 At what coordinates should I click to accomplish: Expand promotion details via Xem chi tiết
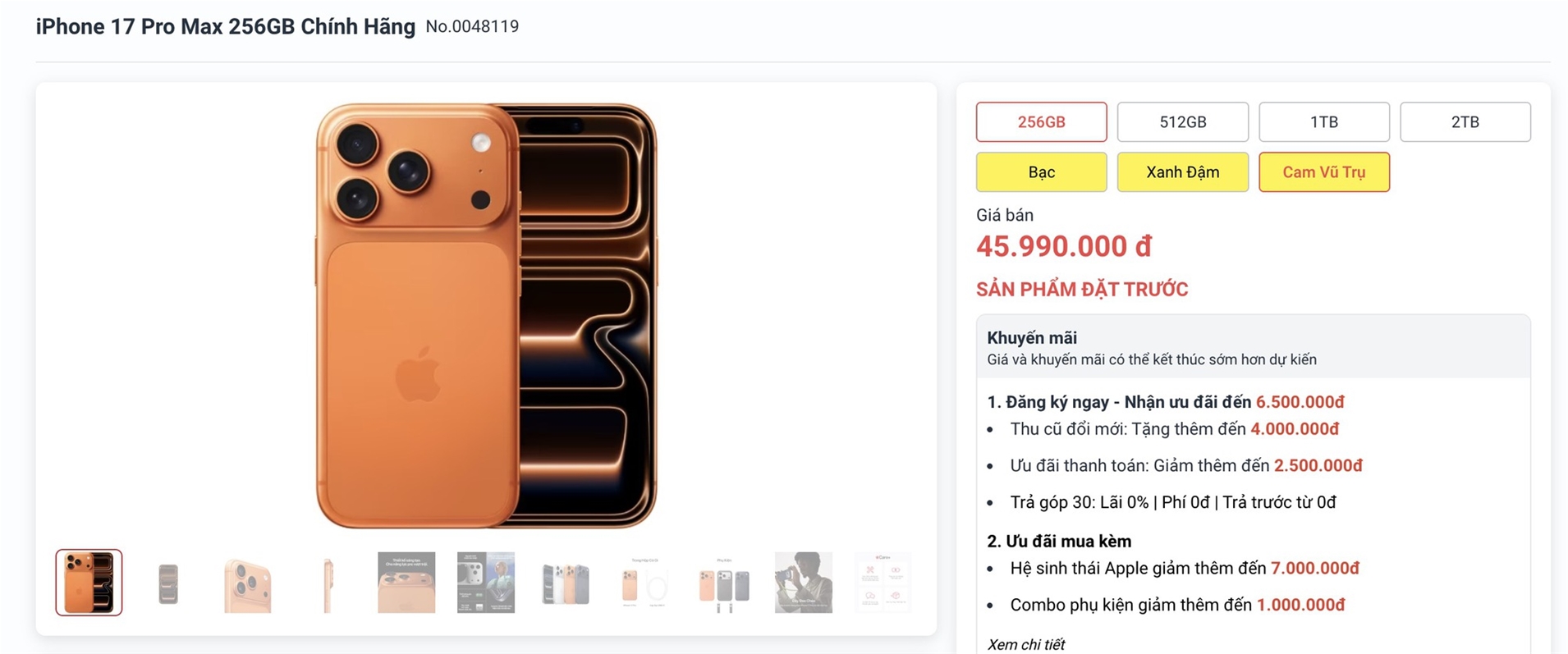[1025, 644]
